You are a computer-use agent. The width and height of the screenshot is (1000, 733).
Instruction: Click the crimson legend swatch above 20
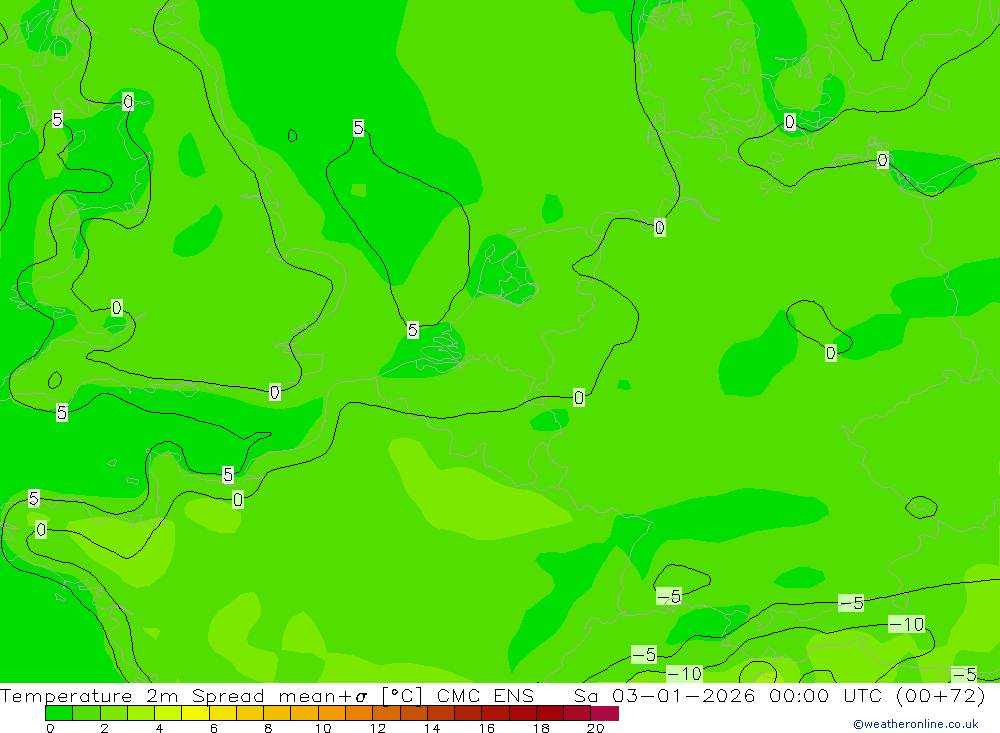(x=605, y=713)
